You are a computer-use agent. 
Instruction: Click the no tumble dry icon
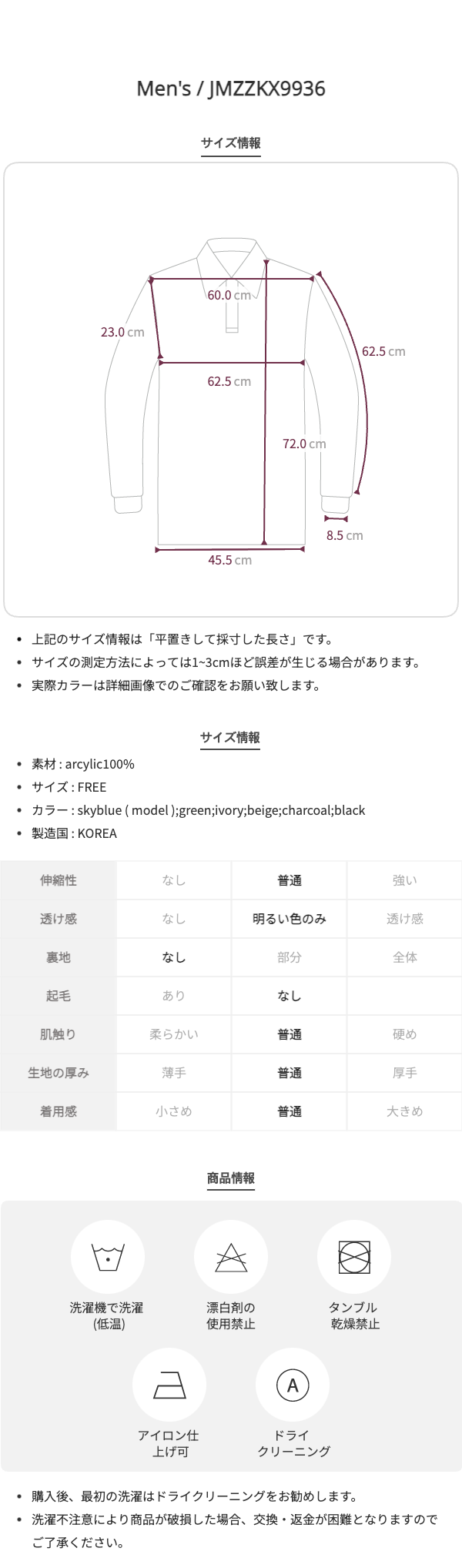click(354, 1257)
